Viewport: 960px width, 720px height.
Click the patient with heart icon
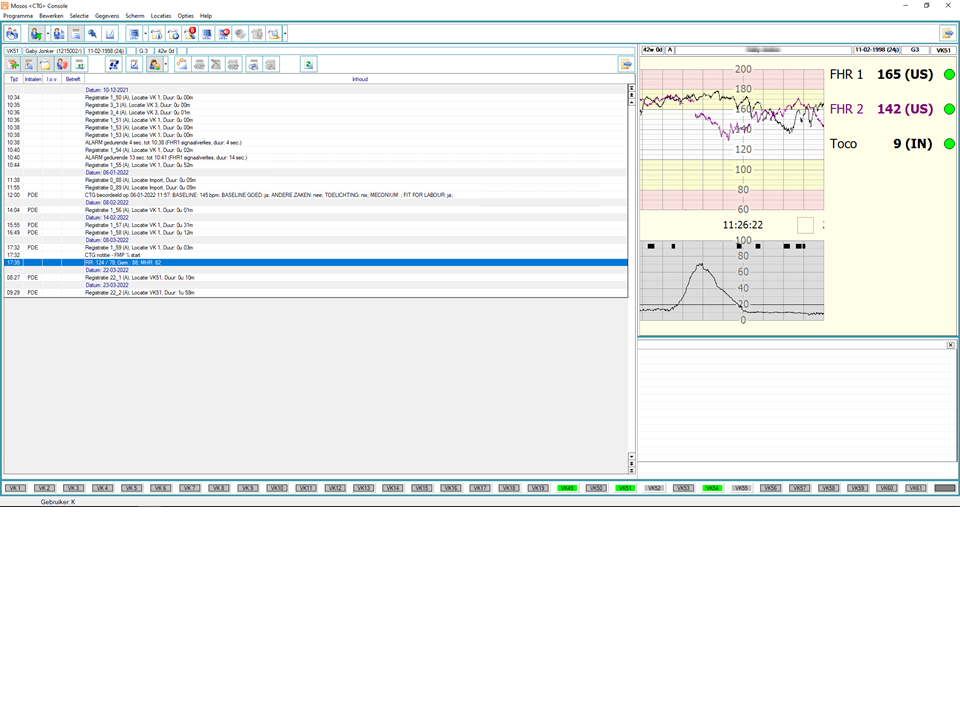[62, 64]
